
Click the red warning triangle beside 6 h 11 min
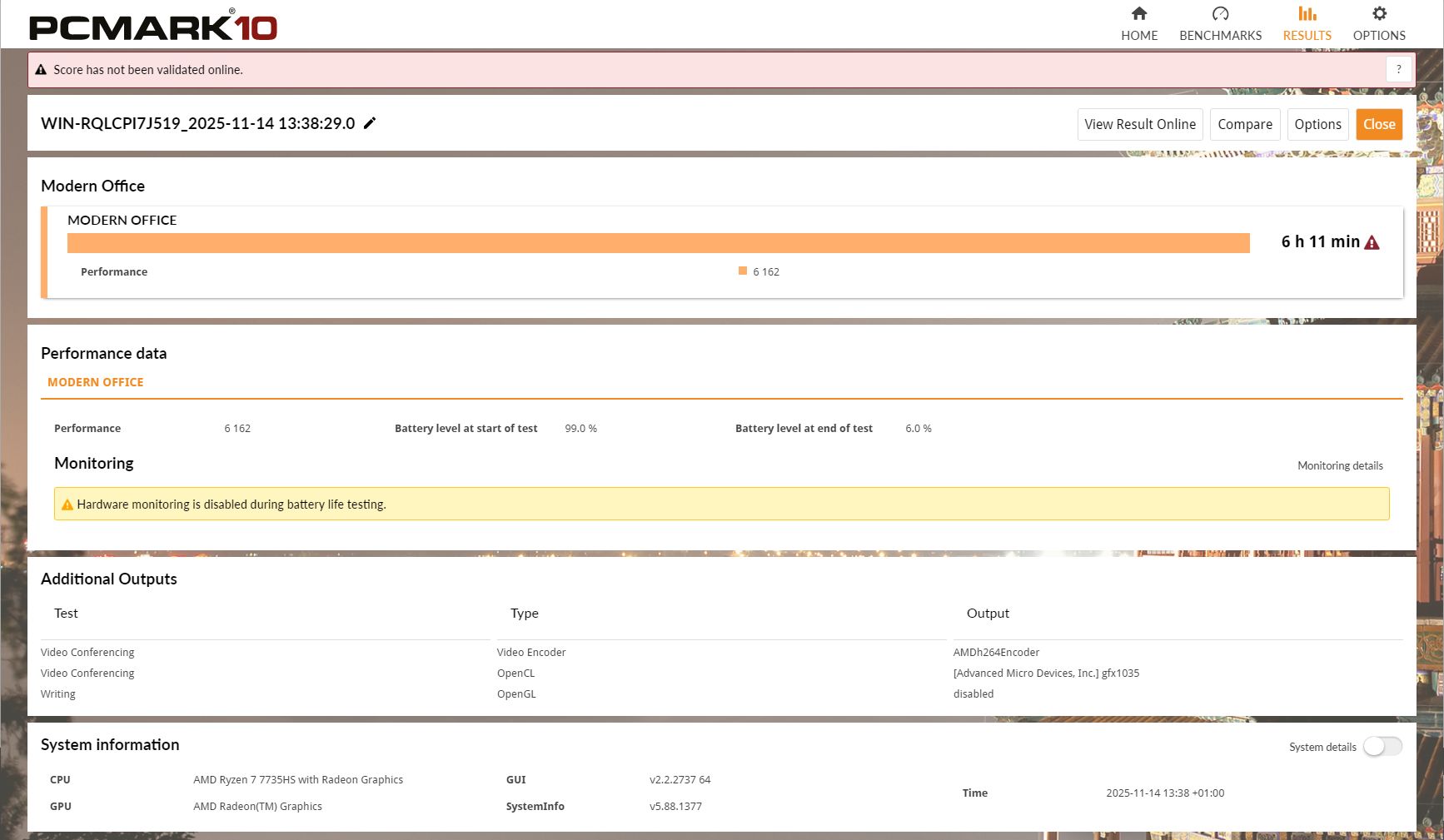tap(1372, 242)
